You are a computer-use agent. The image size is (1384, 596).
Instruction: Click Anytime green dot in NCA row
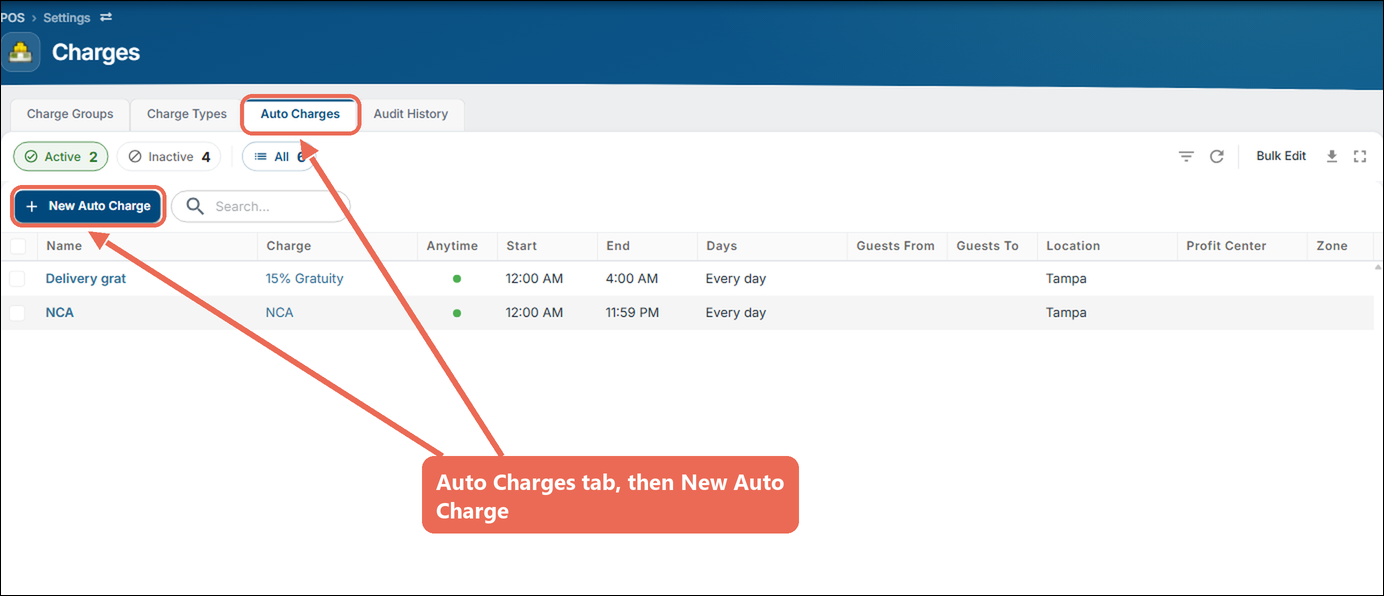click(457, 313)
